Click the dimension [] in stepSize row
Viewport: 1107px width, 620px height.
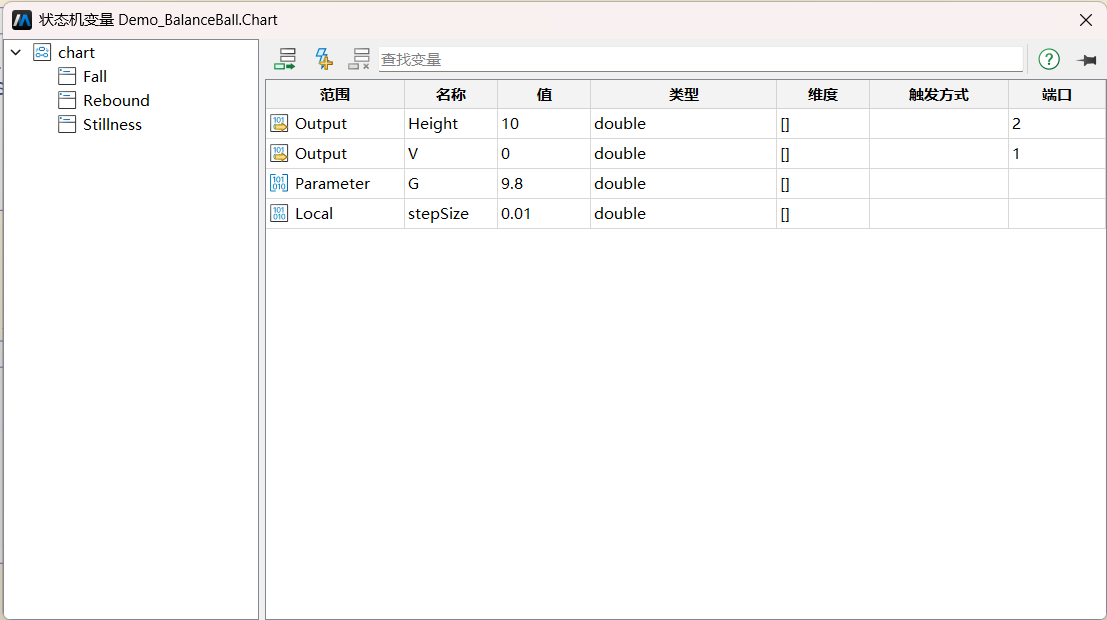pyautogui.click(x=822, y=213)
